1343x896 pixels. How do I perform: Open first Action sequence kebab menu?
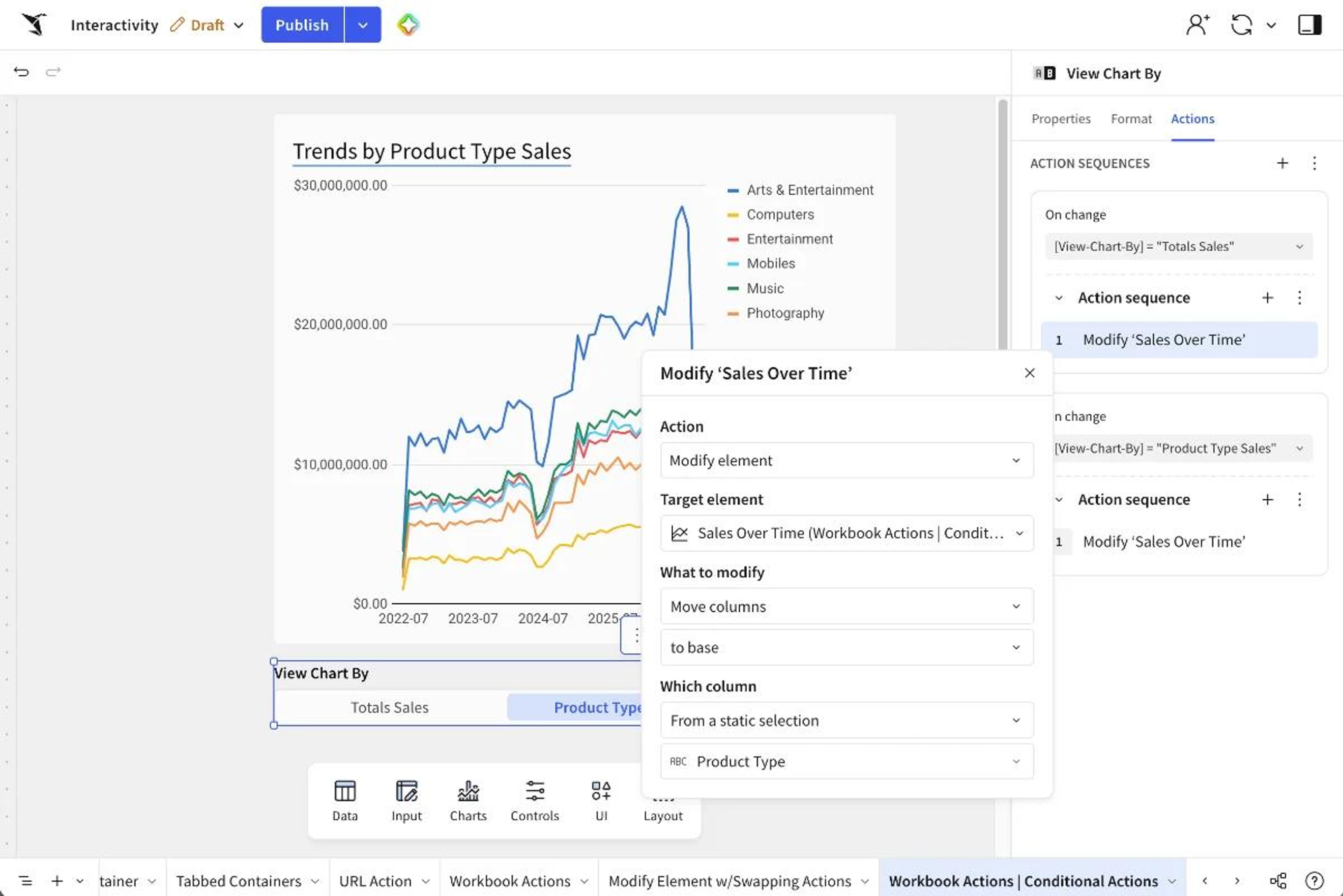(1300, 298)
